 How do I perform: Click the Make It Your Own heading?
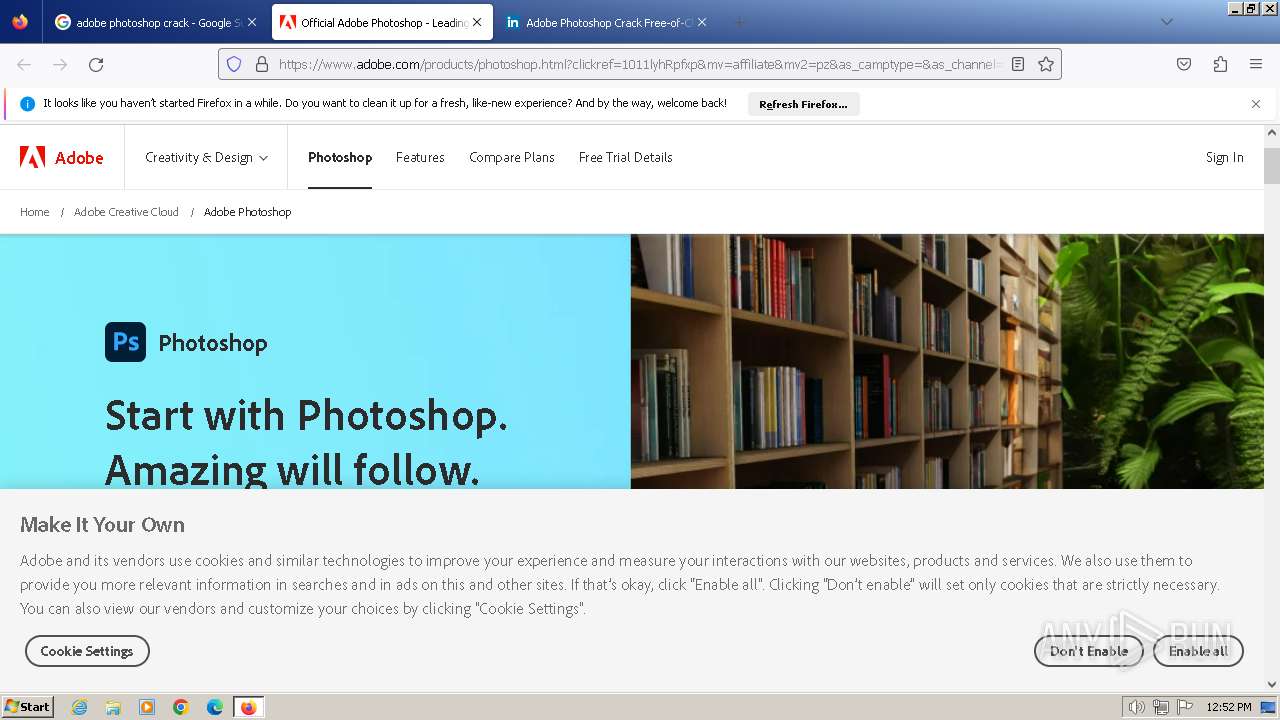(102, 525)
